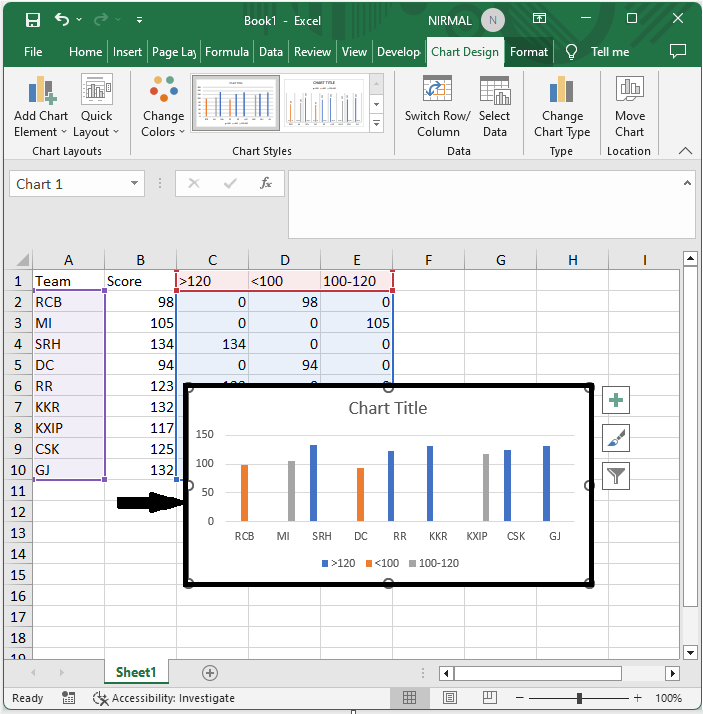703x714 pixels.
Task: Click the Chart Title text
Action: pos(388,408)
